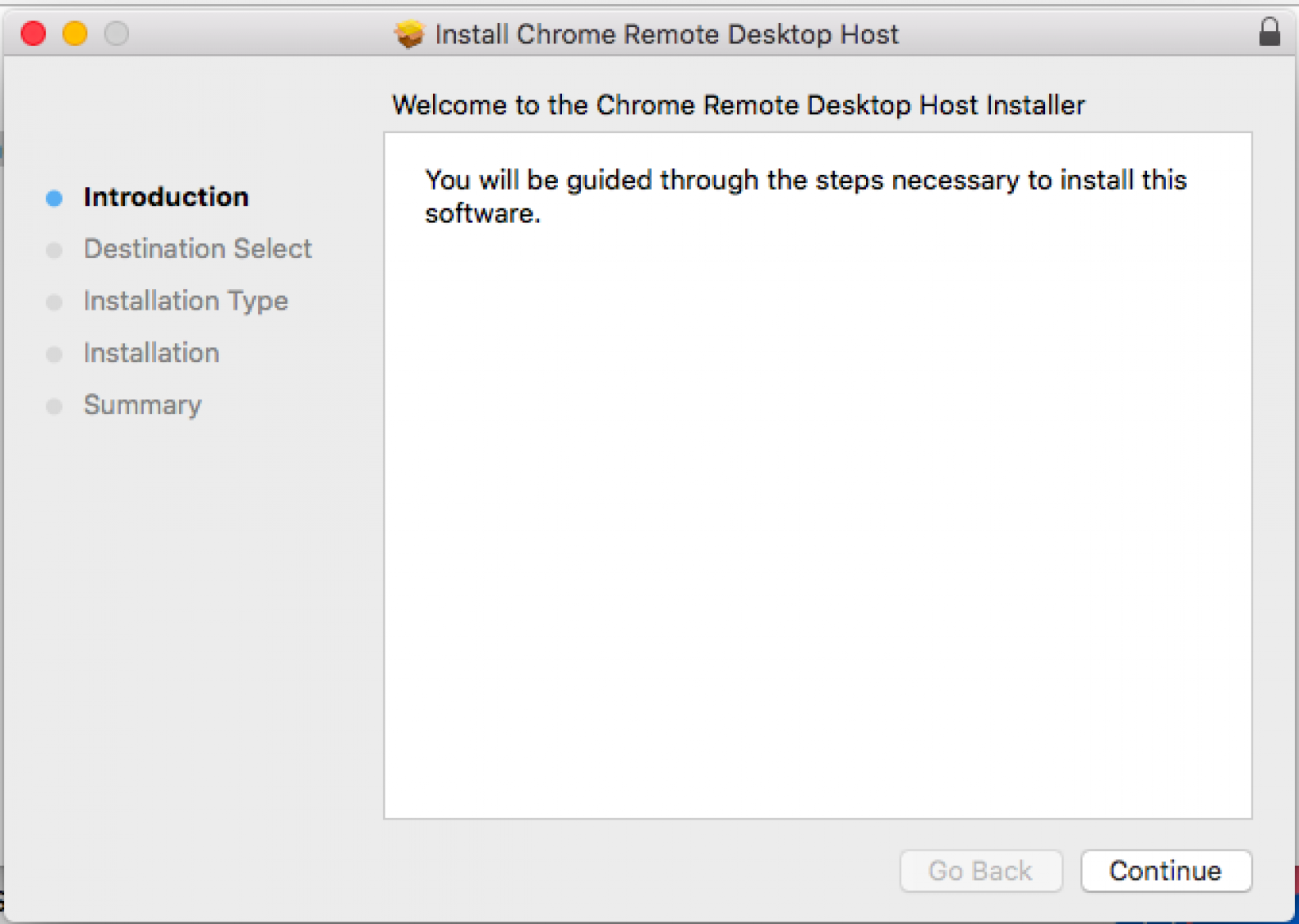Click the blue bullet beside Introduction
The width and height of the screenshot is (1299, 924).
pos(54,199)
